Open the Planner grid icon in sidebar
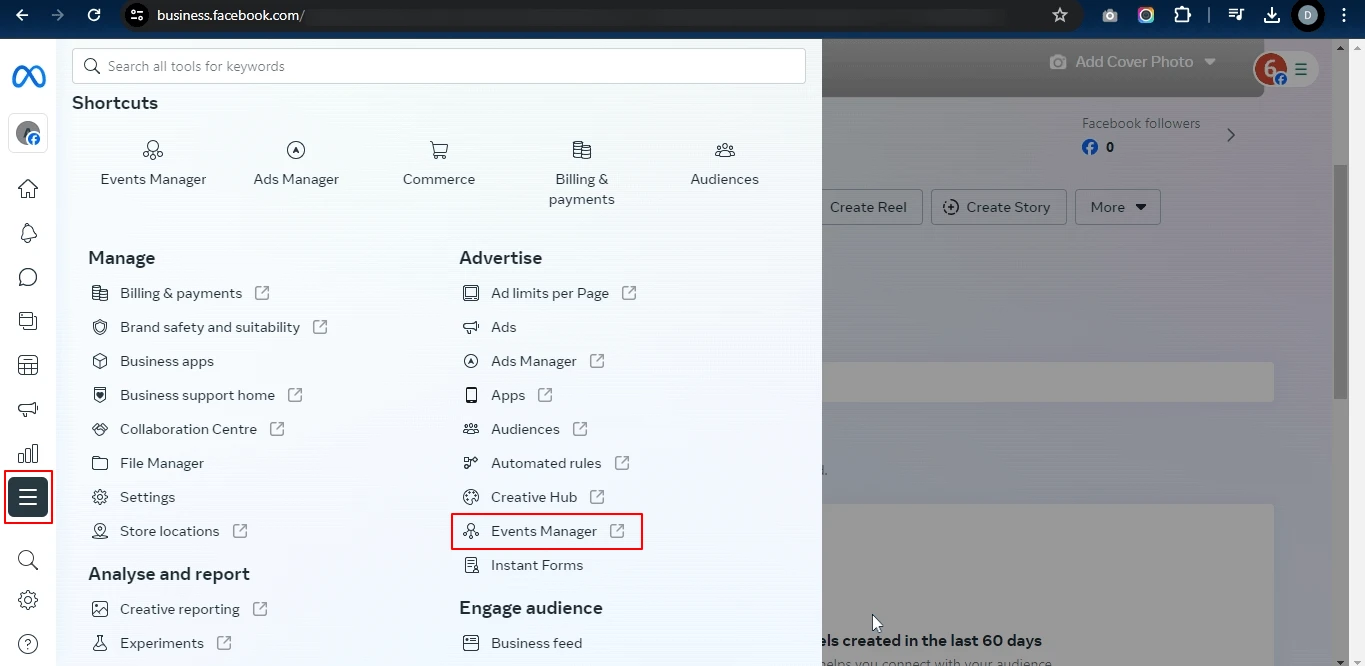 [x=28, y=365]
